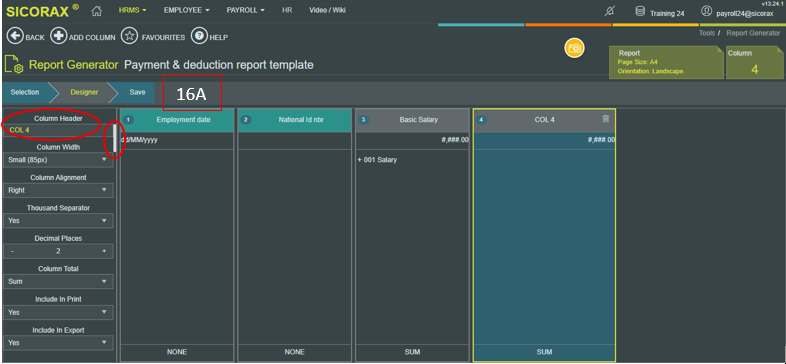
Task: Switch to the Designer step tab
Action: tap(84, 92)
